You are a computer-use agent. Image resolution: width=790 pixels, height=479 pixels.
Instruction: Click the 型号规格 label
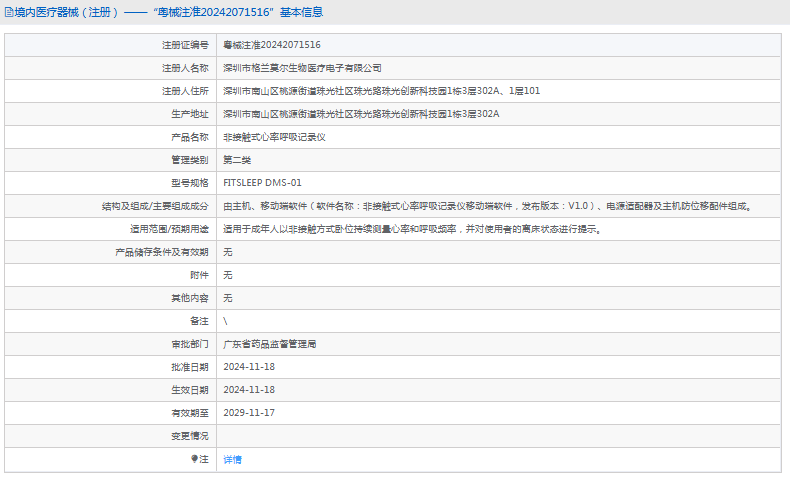point(189,183)
